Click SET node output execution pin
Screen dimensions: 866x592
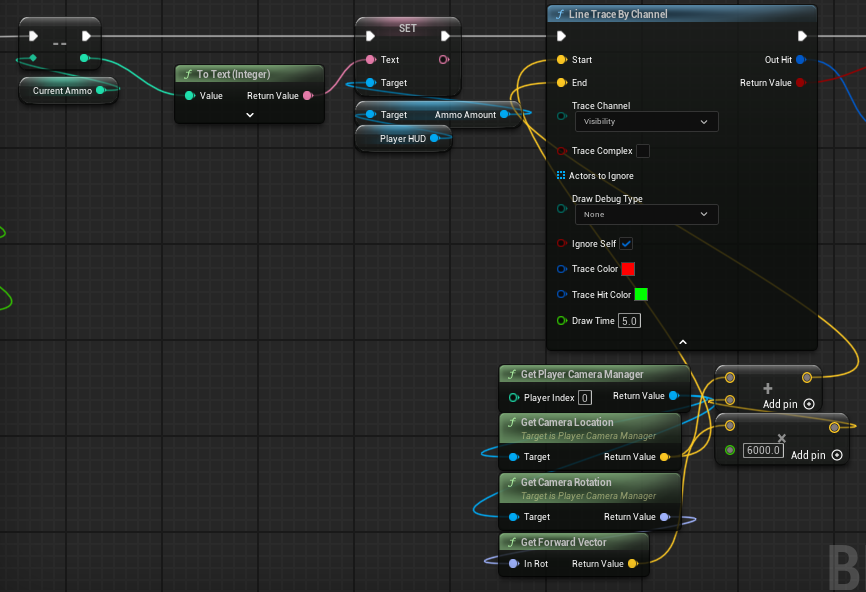(x=445, y=36)
